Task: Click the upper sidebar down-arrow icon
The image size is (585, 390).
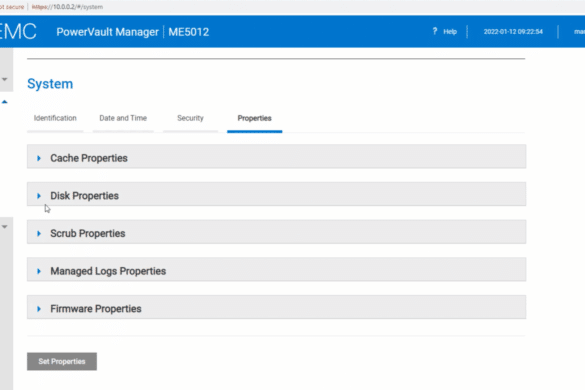Action: coord(4,79)
